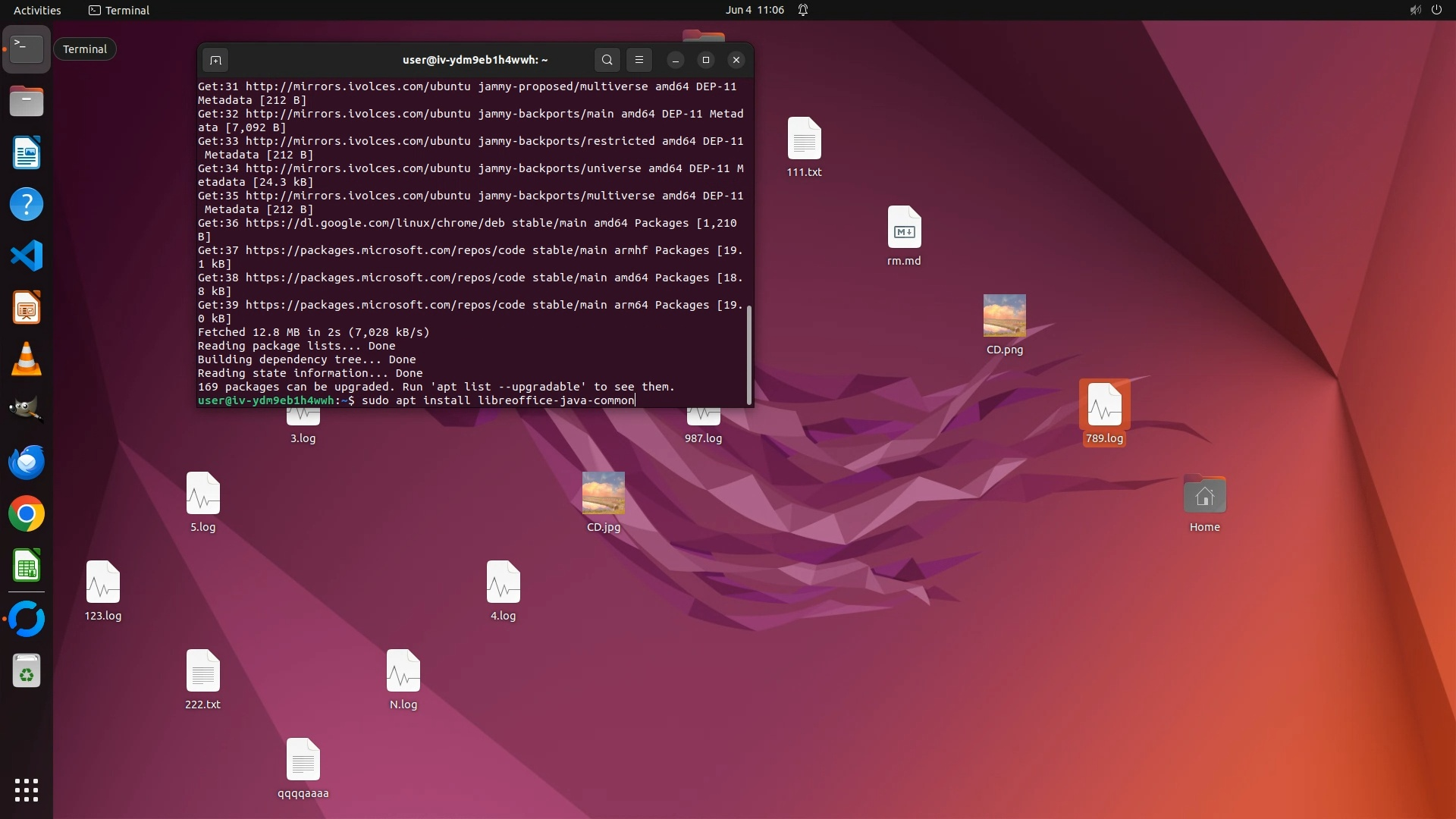Open Thunderbird mail from the dock

(27, 462)
